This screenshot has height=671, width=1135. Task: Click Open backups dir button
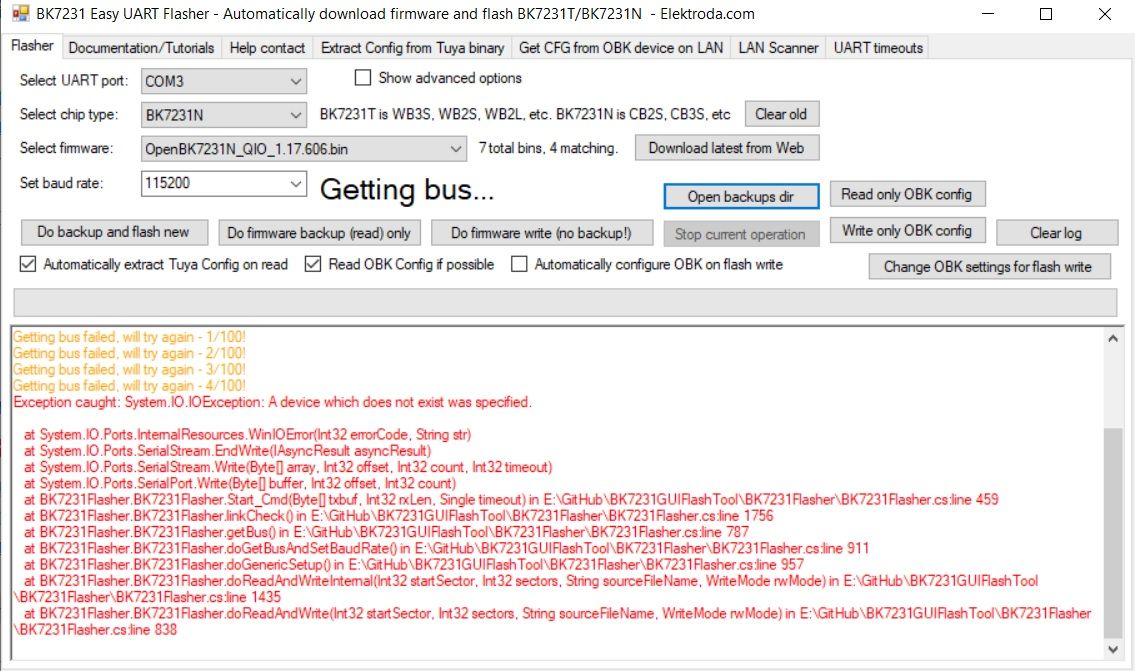coord(741,196)
